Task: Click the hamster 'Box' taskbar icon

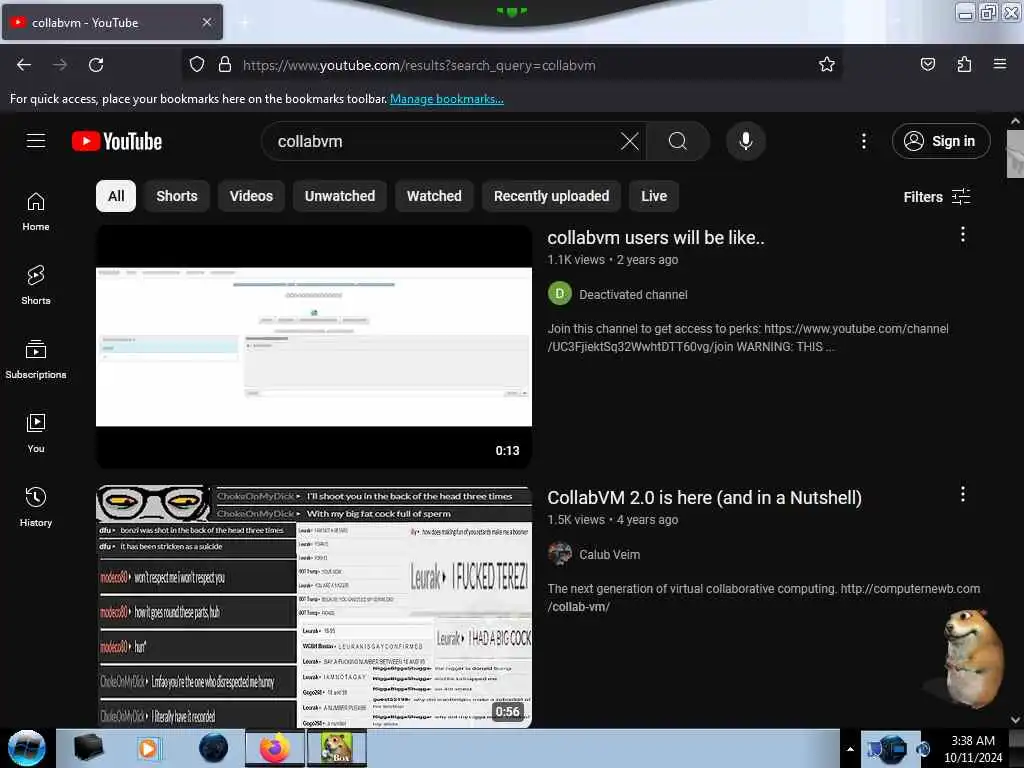Action: (336, 748)
